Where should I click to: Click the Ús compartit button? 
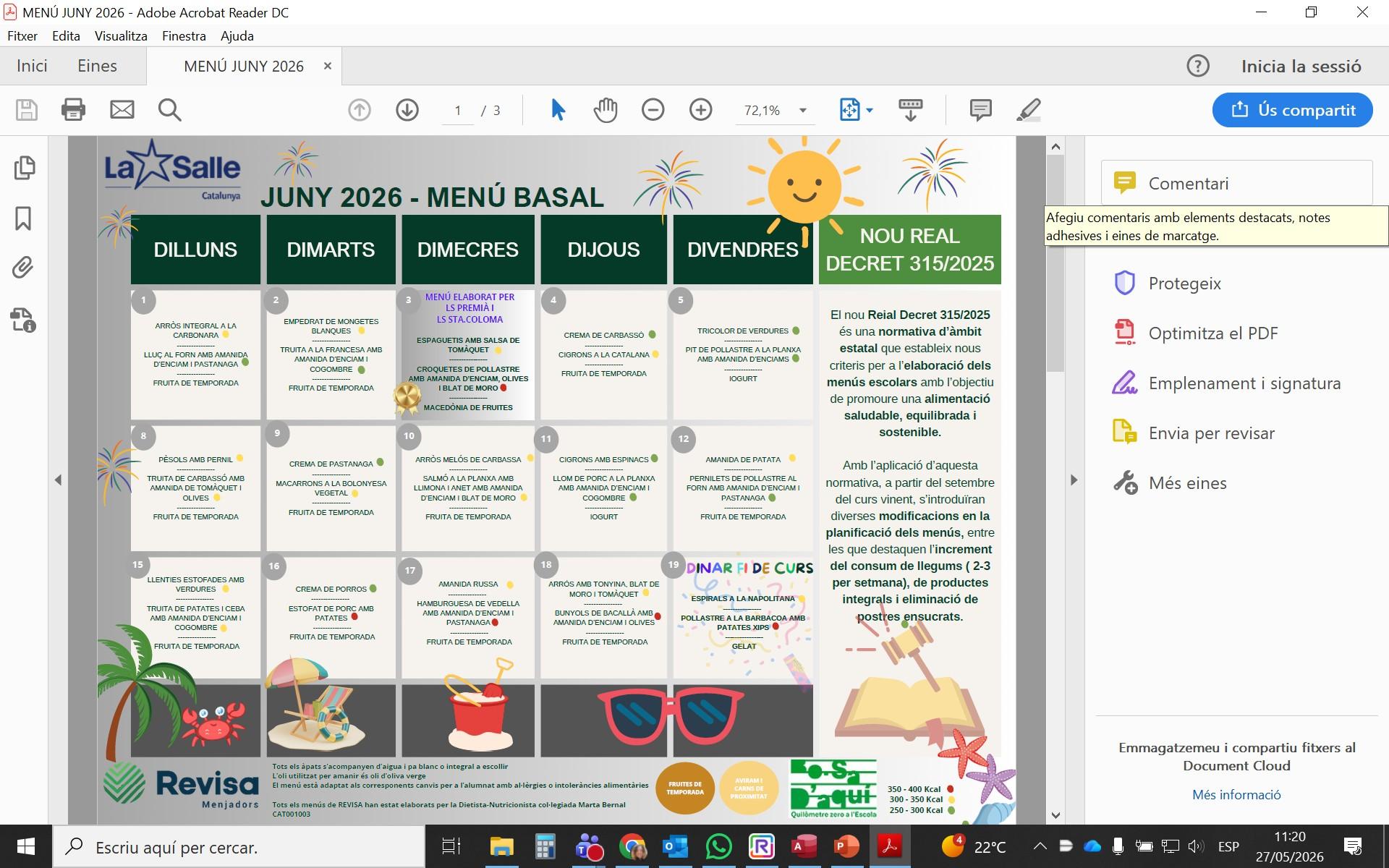point(1292,110)
